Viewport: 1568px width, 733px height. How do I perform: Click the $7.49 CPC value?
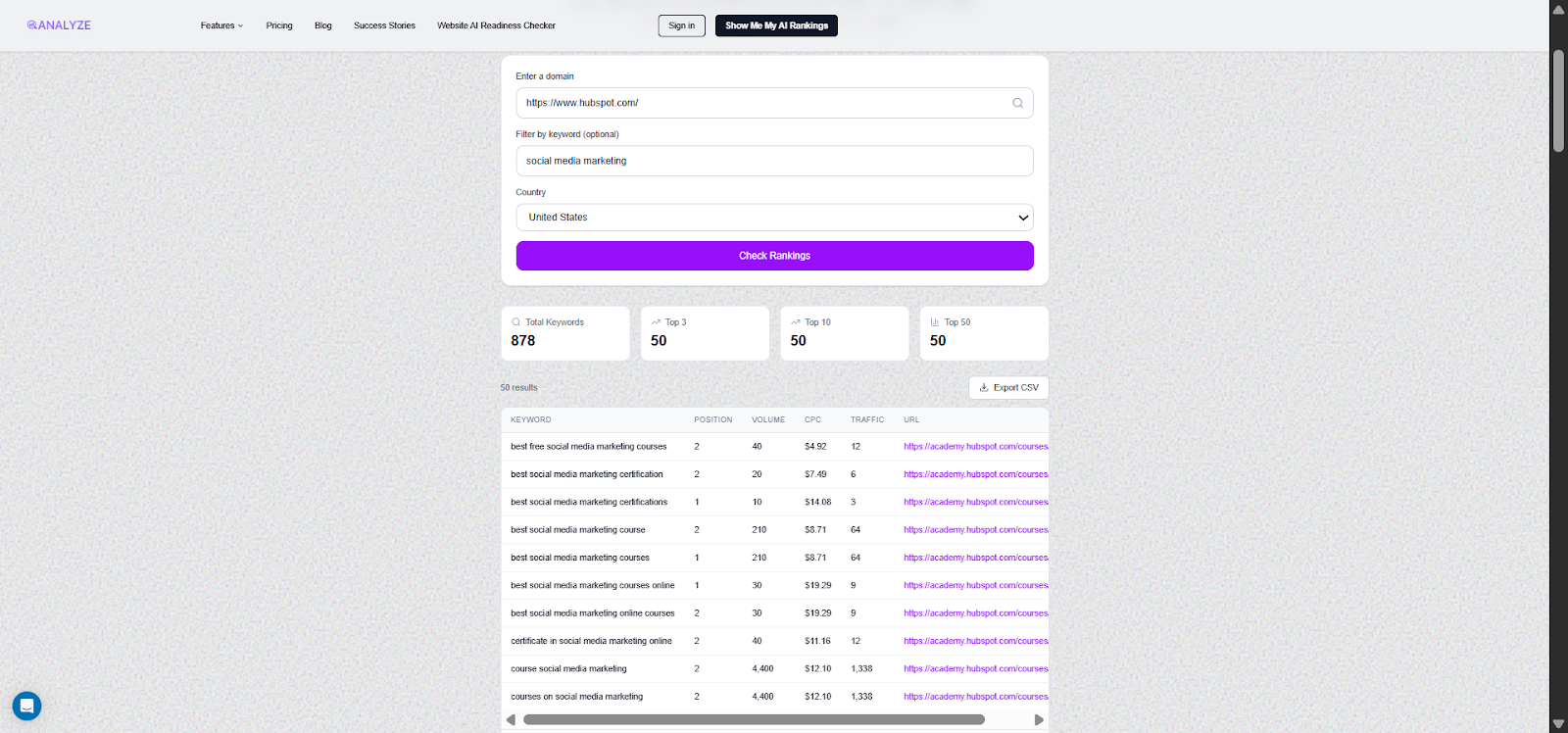pyautogui.click(x=815, y=474)
